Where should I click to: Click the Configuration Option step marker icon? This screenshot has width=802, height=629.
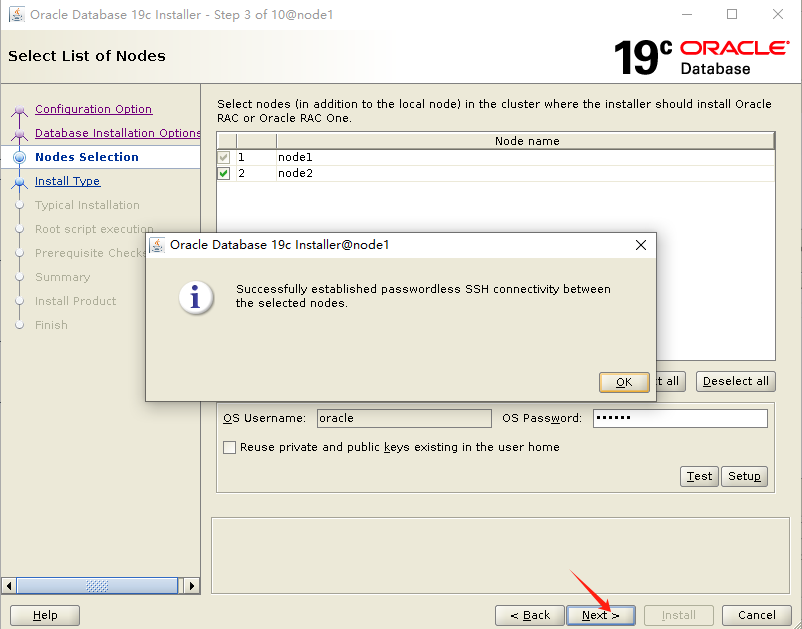[x=19, y=110]
